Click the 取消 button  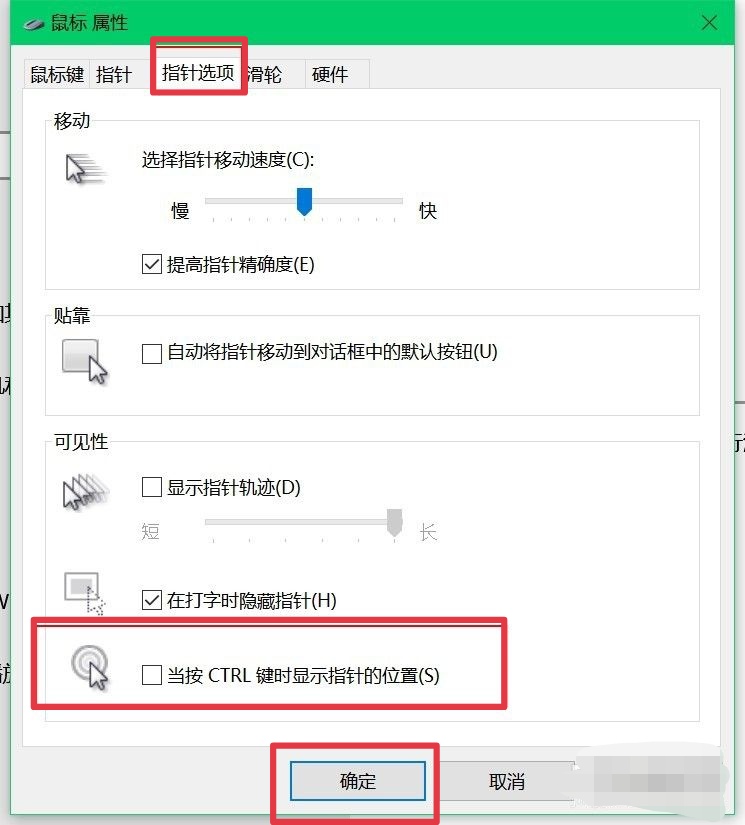click(507, 781)
